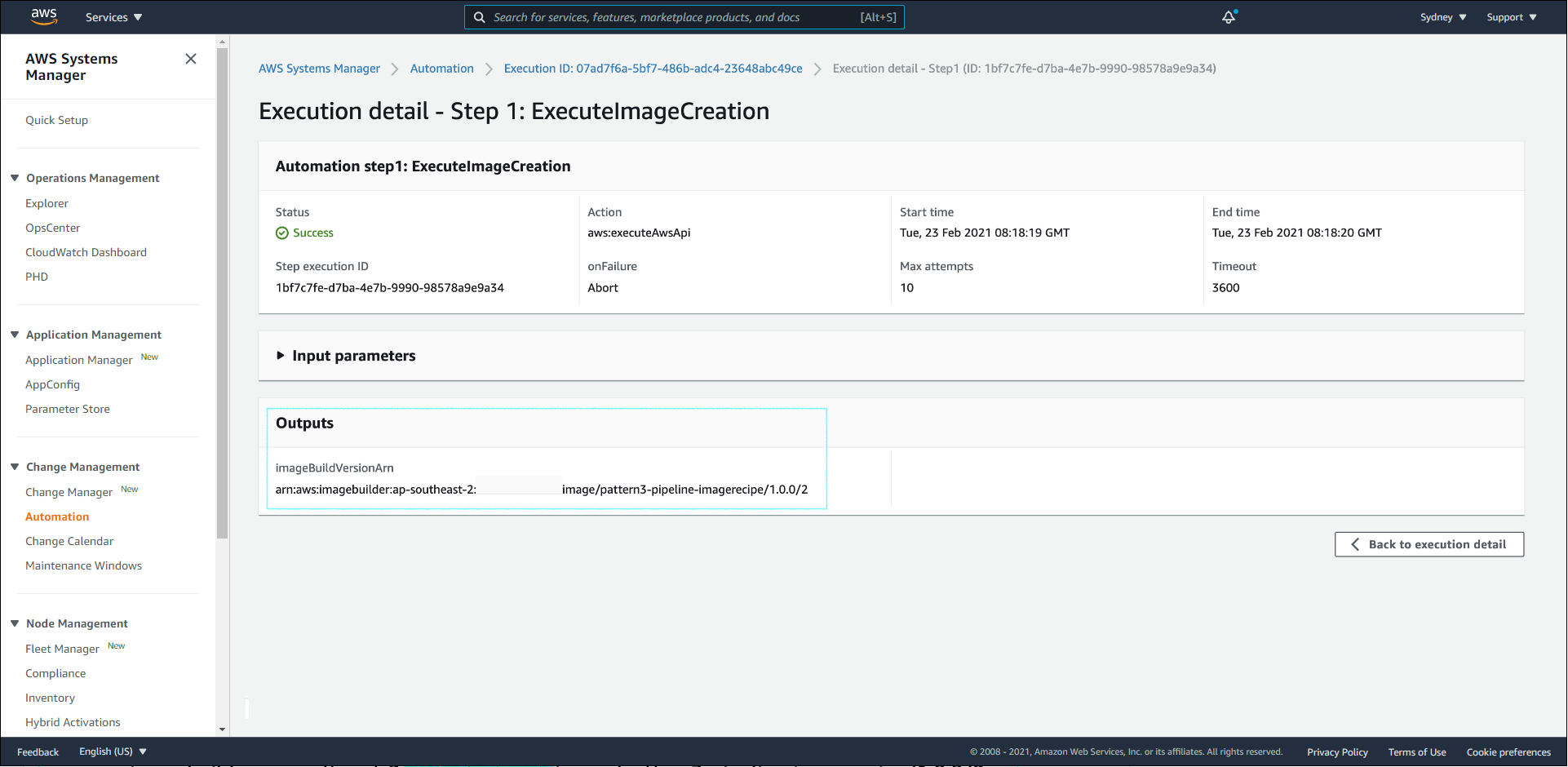Open the Services menu
The height and width of the screenshot is (767, 1568).
pos(113,17)
